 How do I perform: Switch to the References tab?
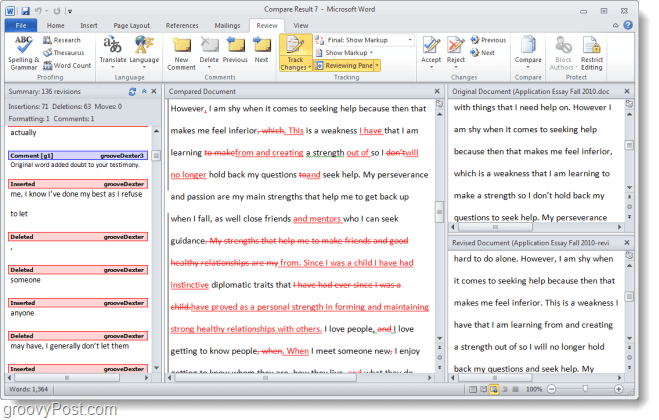(x=182, y=26)
